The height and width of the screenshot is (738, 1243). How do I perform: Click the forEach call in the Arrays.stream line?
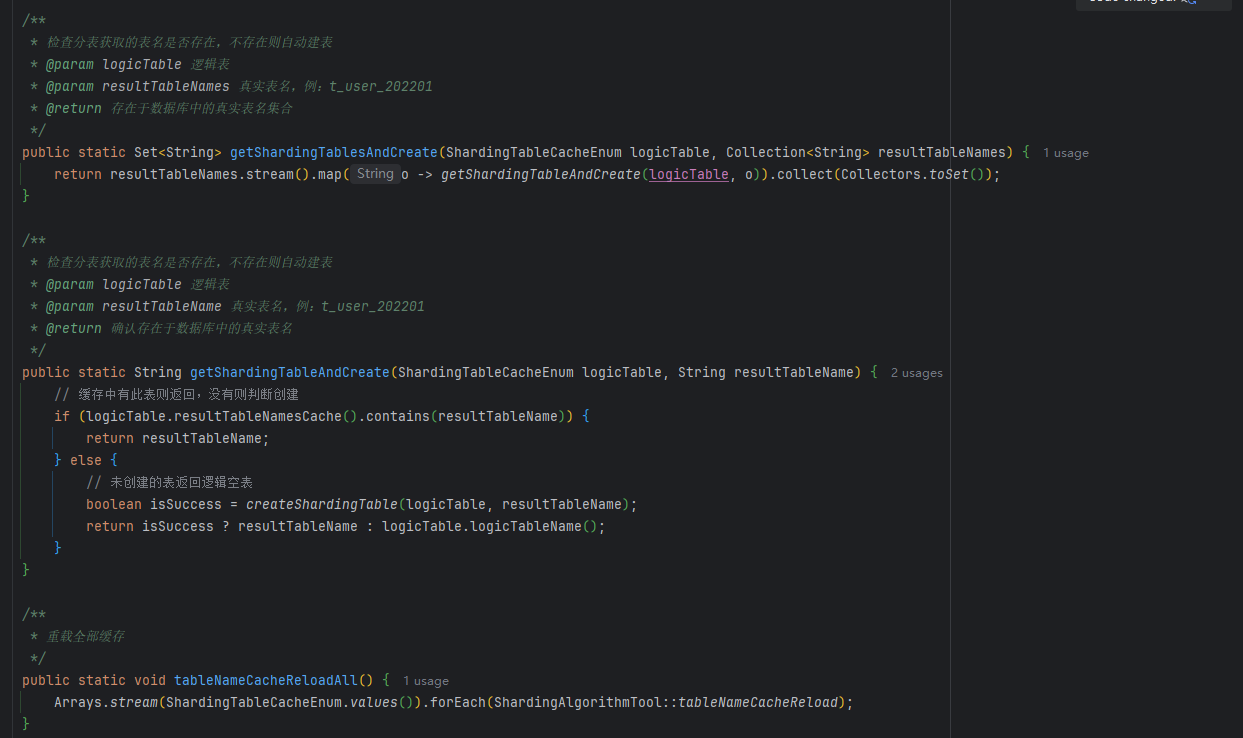[x=458, y=702]
